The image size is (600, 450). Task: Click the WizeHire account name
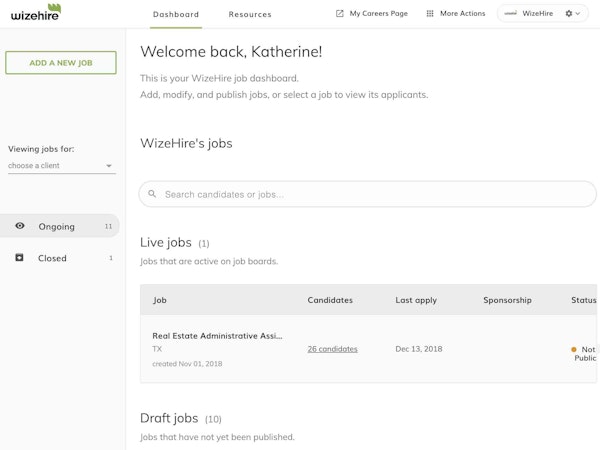(x=538, y=14)
